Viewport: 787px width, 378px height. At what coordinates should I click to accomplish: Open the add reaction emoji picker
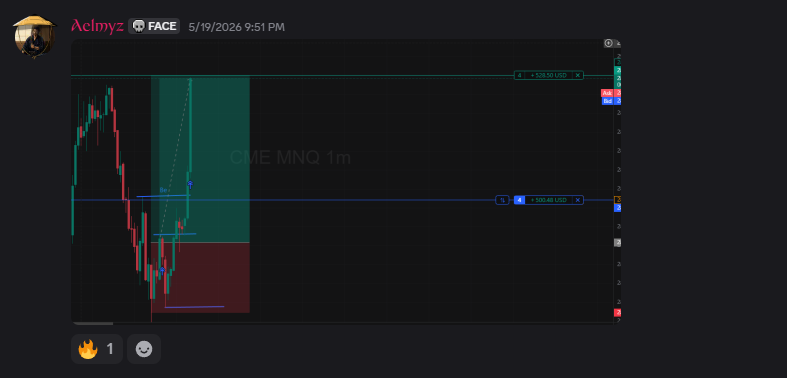click(x=144, y=349)
